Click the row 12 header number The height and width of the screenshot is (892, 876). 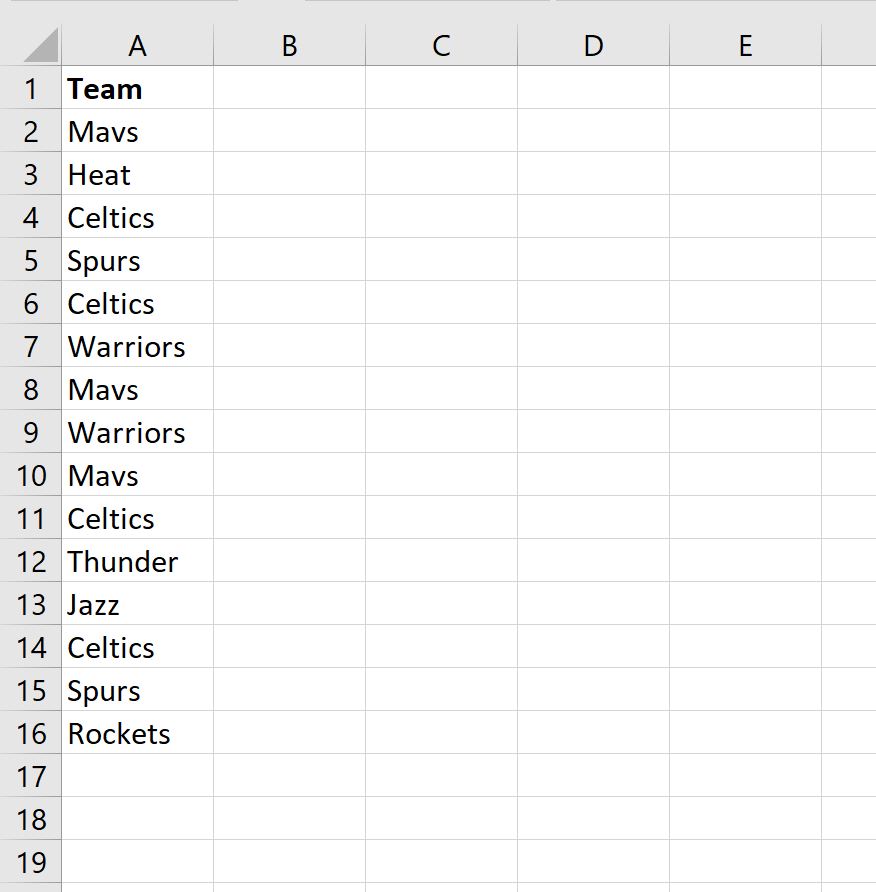click(31, 562)
